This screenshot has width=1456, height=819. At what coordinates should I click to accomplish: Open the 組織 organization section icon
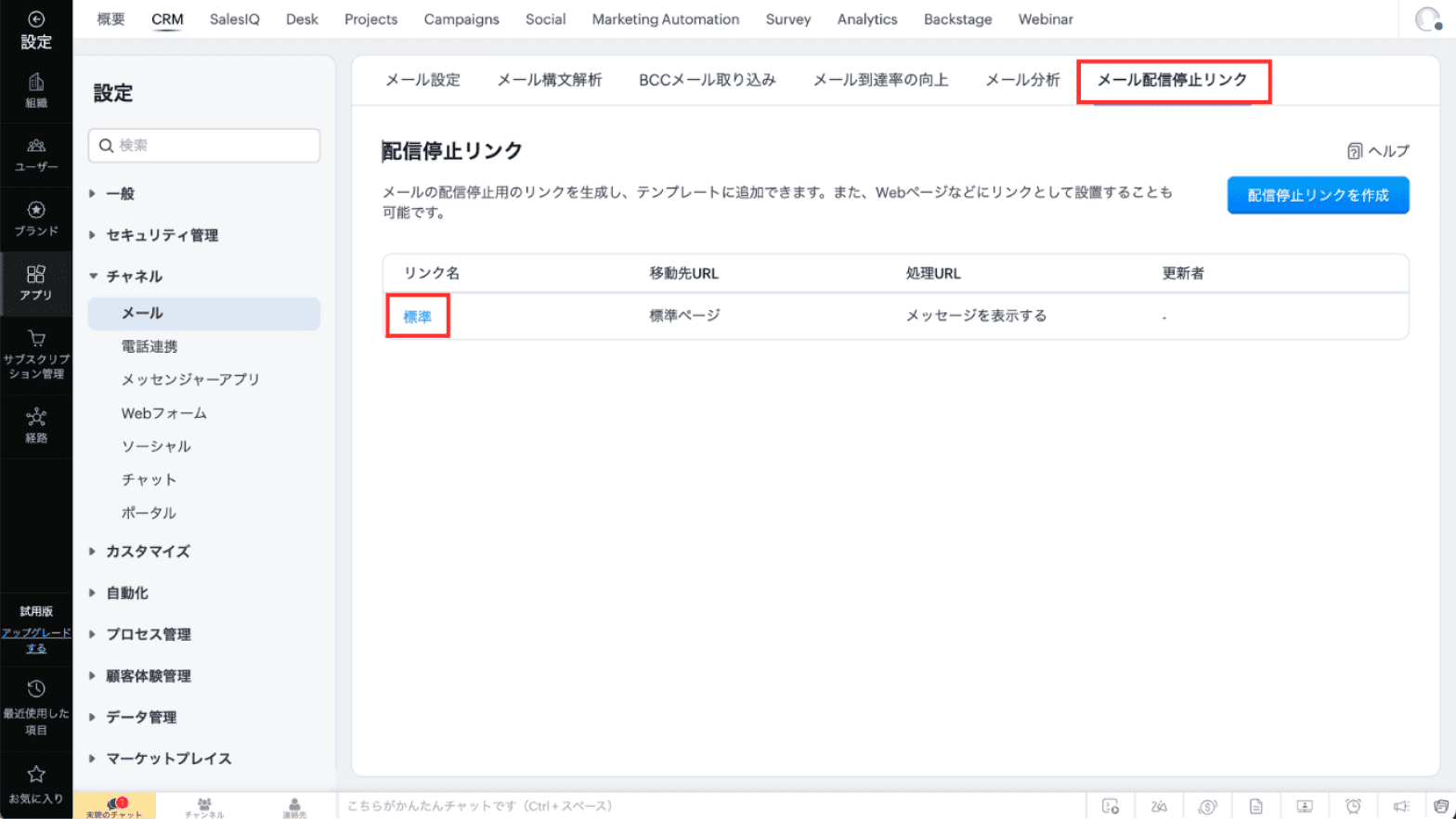click(x=36, y=83)
